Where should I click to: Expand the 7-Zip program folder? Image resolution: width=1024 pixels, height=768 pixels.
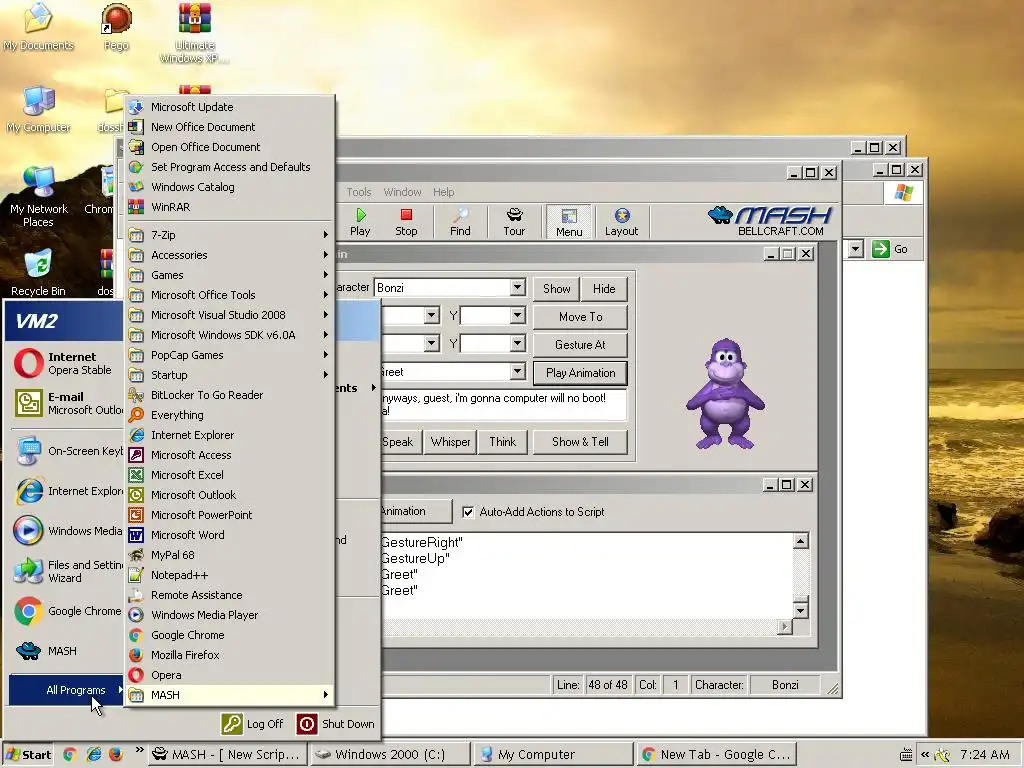tap(230, 235)
